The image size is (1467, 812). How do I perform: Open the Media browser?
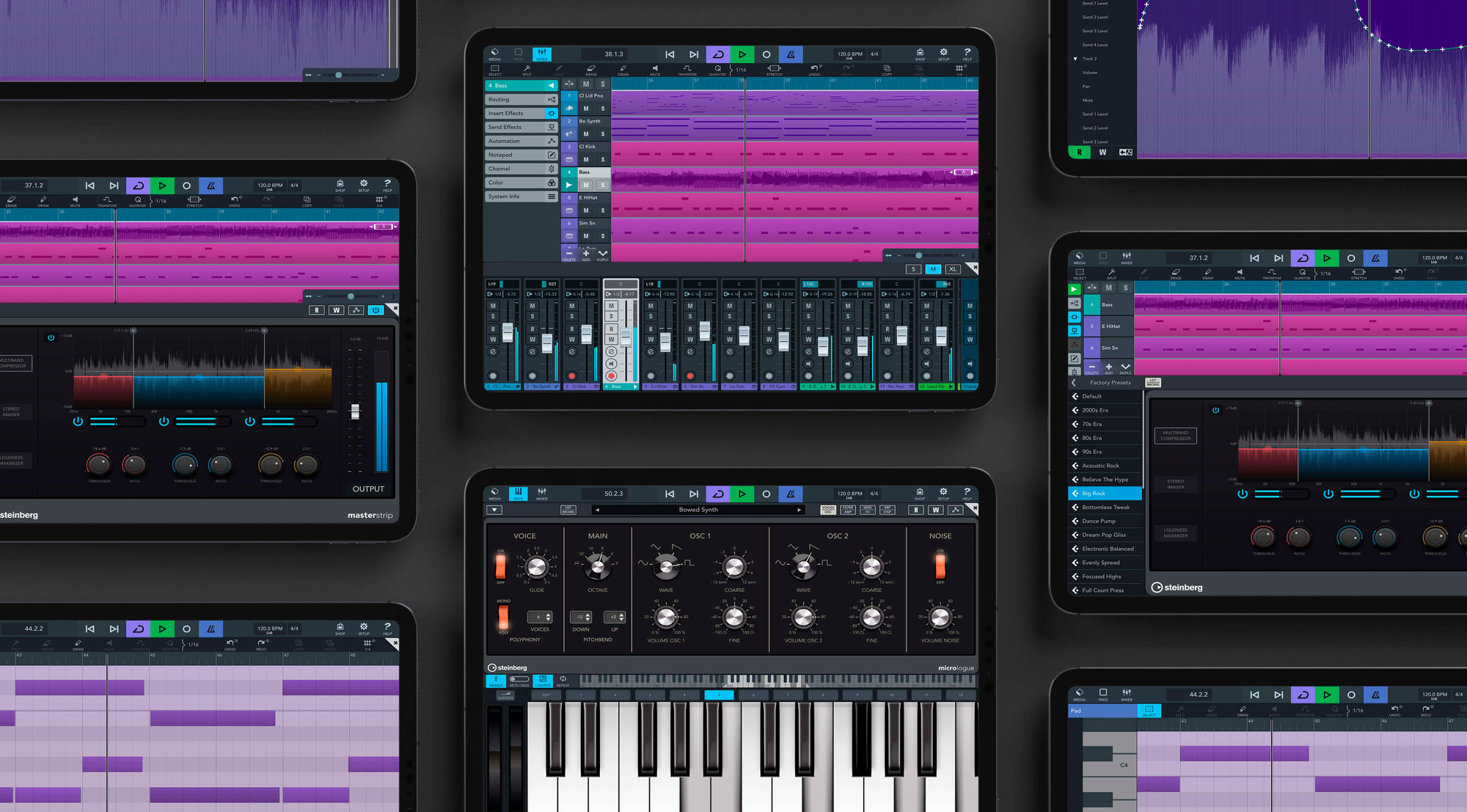coord(495,54)
